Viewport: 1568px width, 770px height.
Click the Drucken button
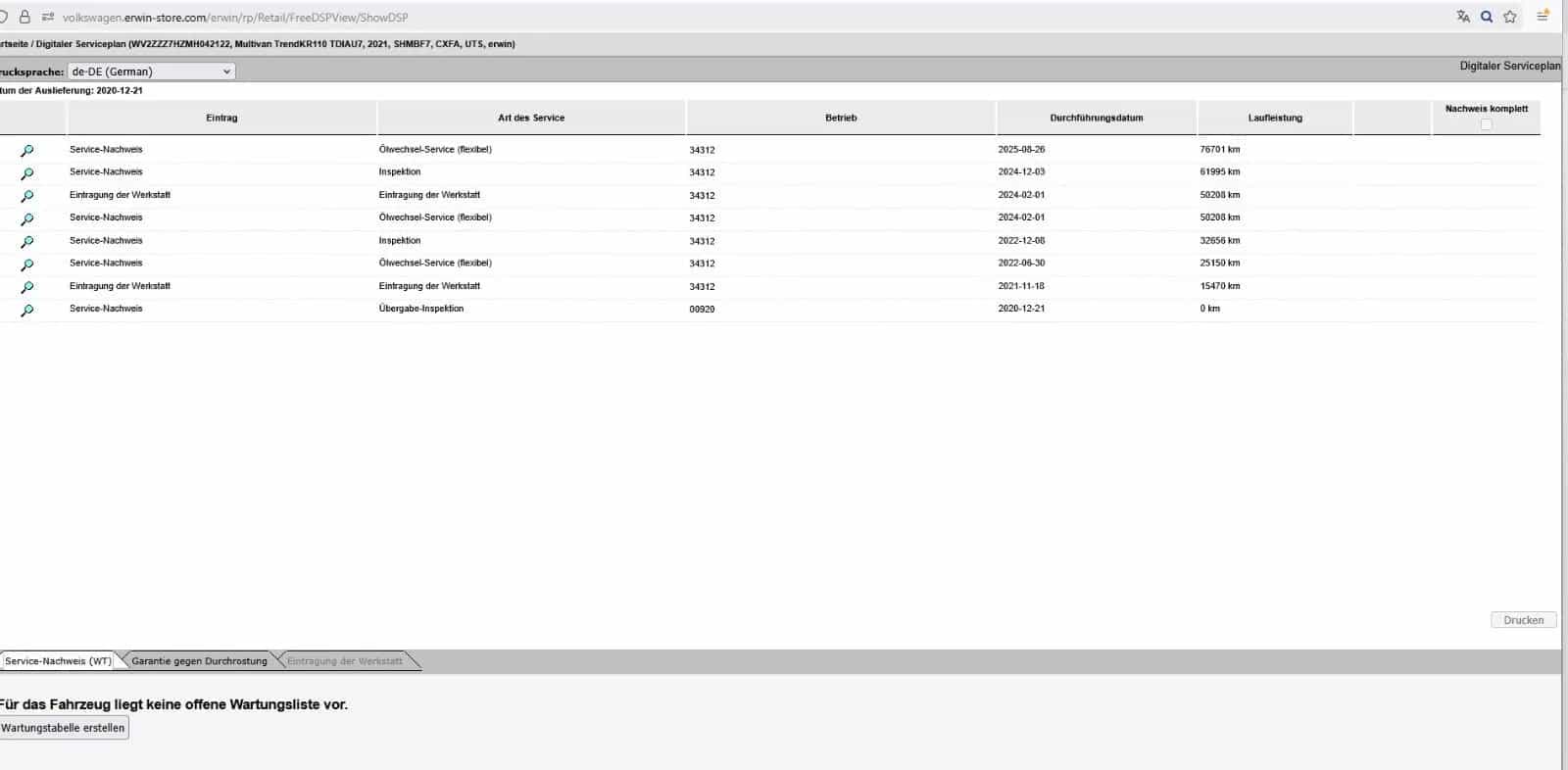pos(1524,620)
